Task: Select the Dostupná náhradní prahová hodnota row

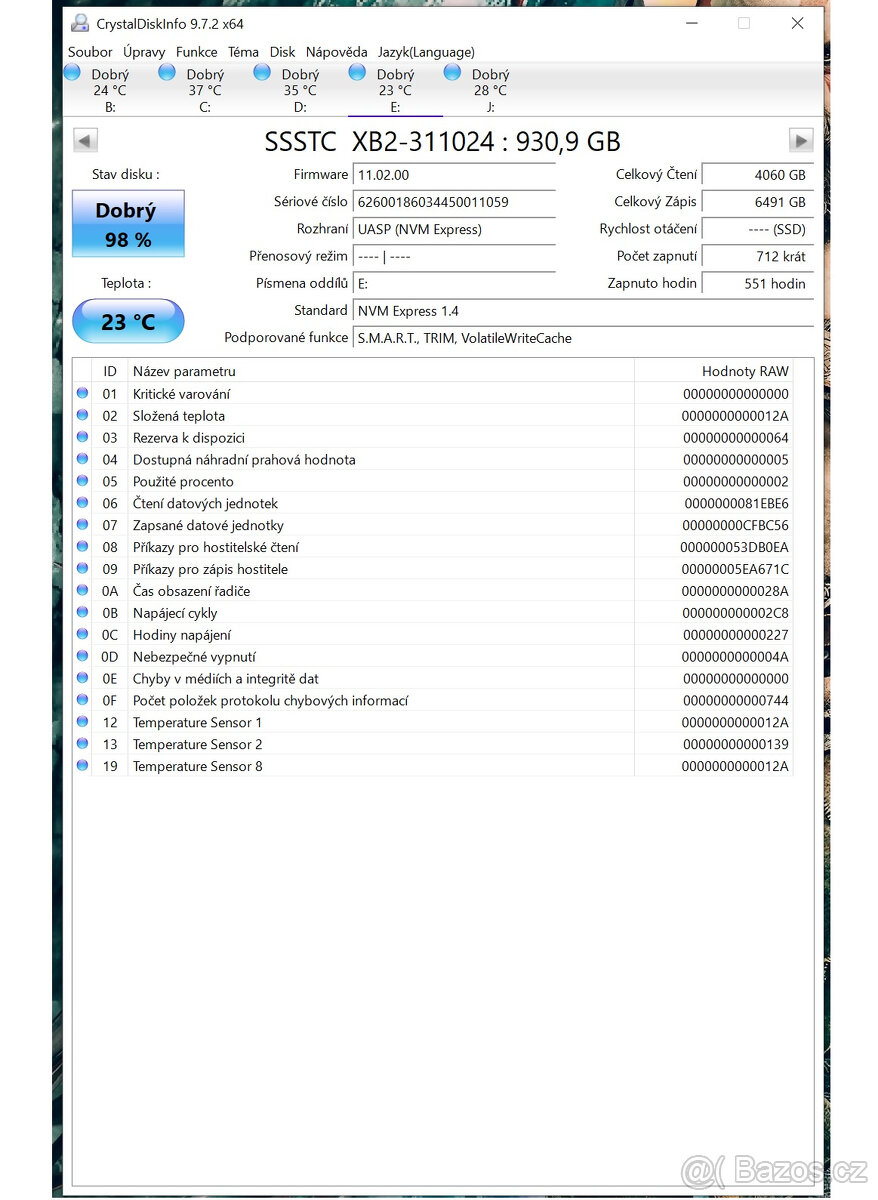Action: coord(433,460)
